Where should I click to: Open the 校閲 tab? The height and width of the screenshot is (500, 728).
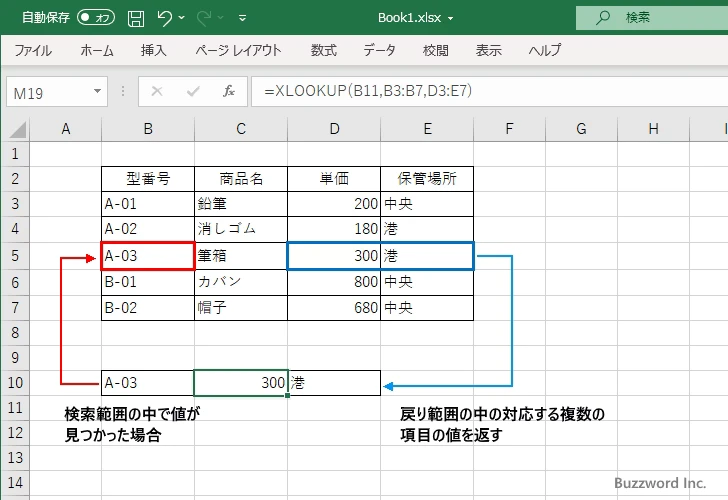click(436, 50)
